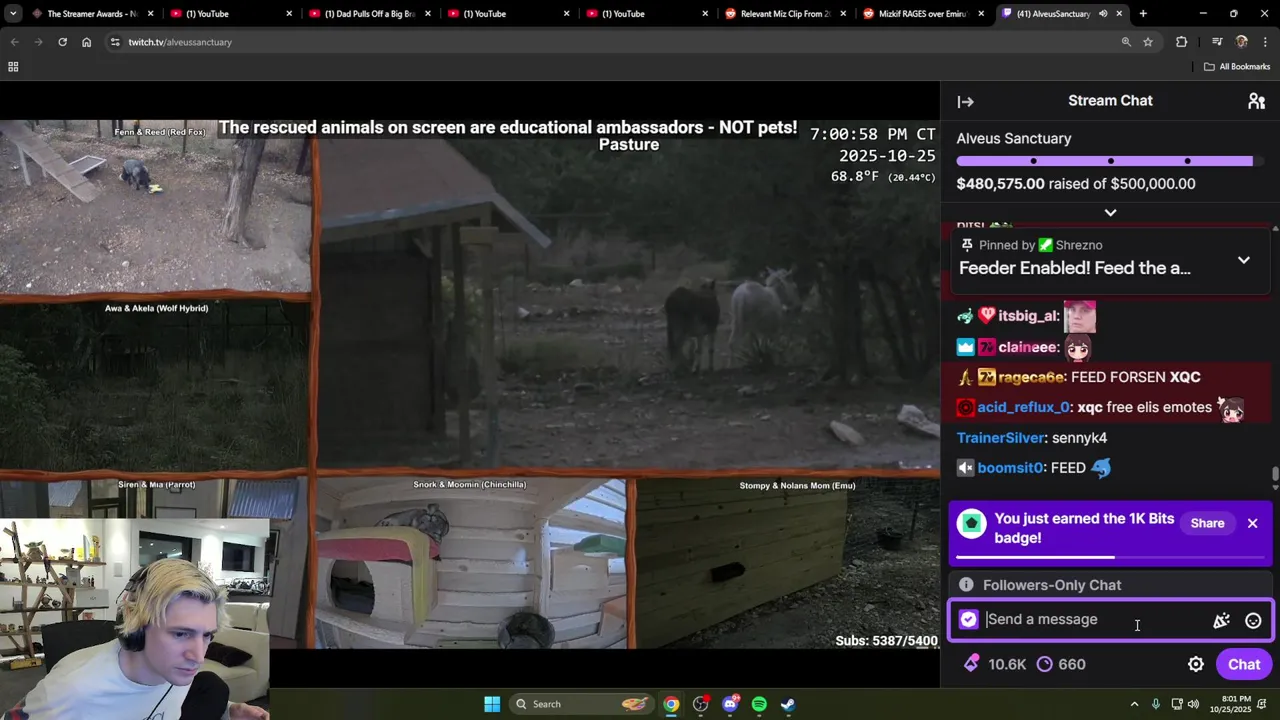Reload the Twitch page
The height and width of the screenshot is (720, 1280).
click(x=62, y=42)
